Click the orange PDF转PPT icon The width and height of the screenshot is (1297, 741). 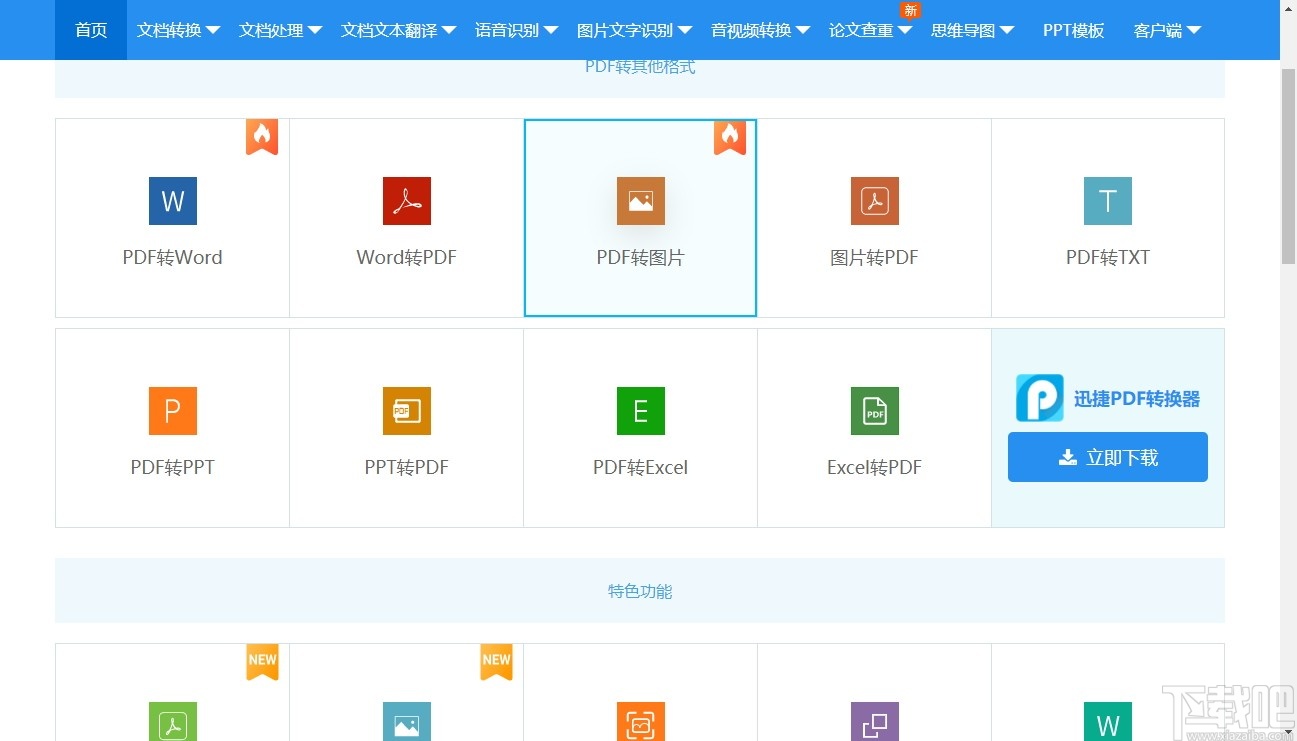coord(172,411)
